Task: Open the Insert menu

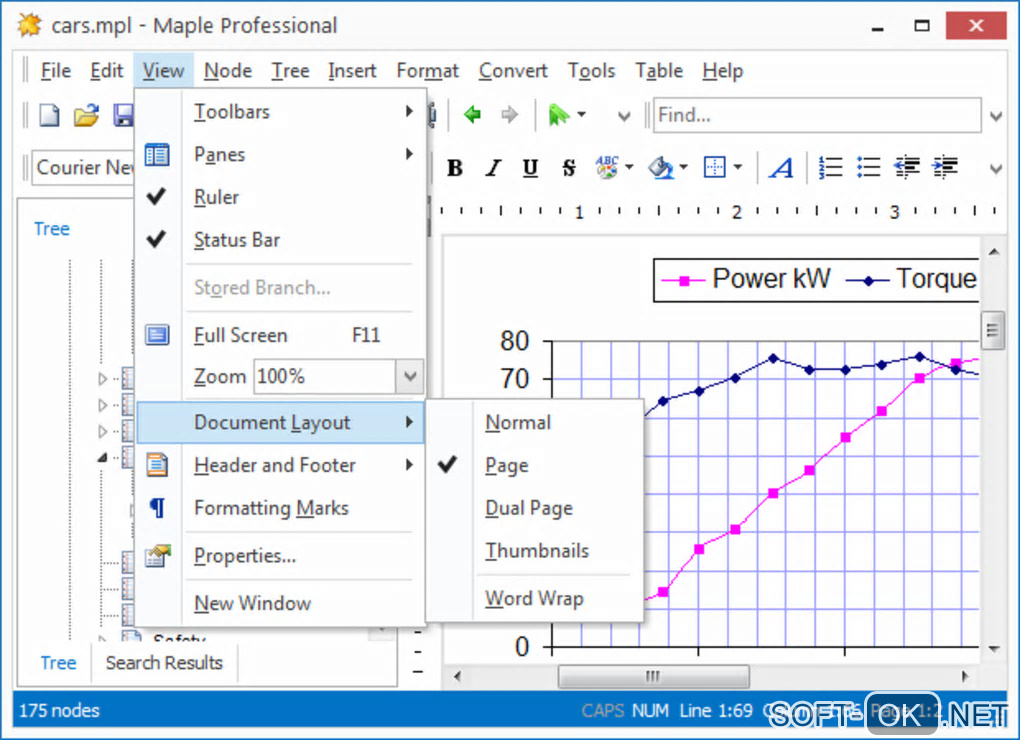Action: coord(352,70)
